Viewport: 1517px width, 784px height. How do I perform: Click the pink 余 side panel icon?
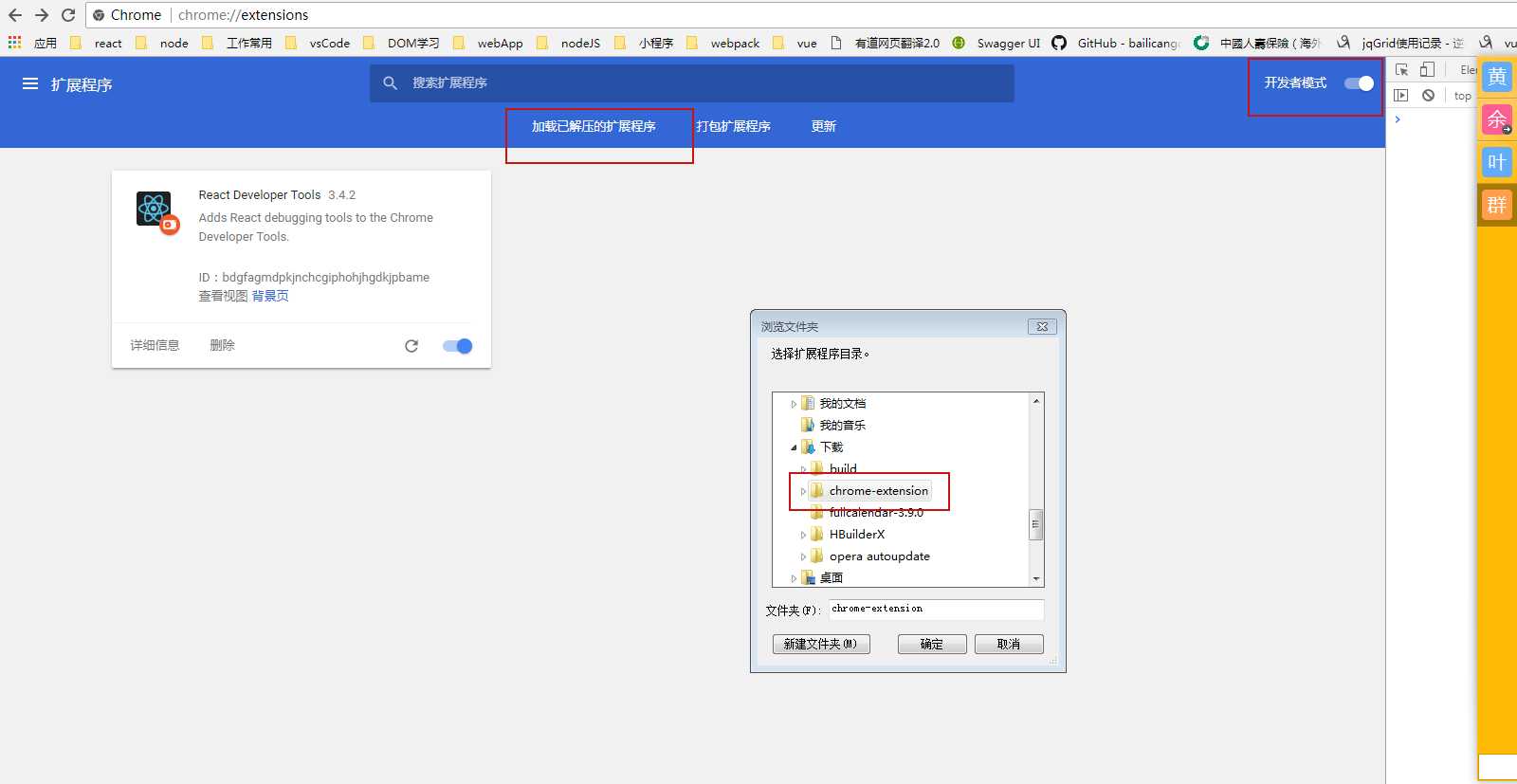click(x=1497, y=119)
